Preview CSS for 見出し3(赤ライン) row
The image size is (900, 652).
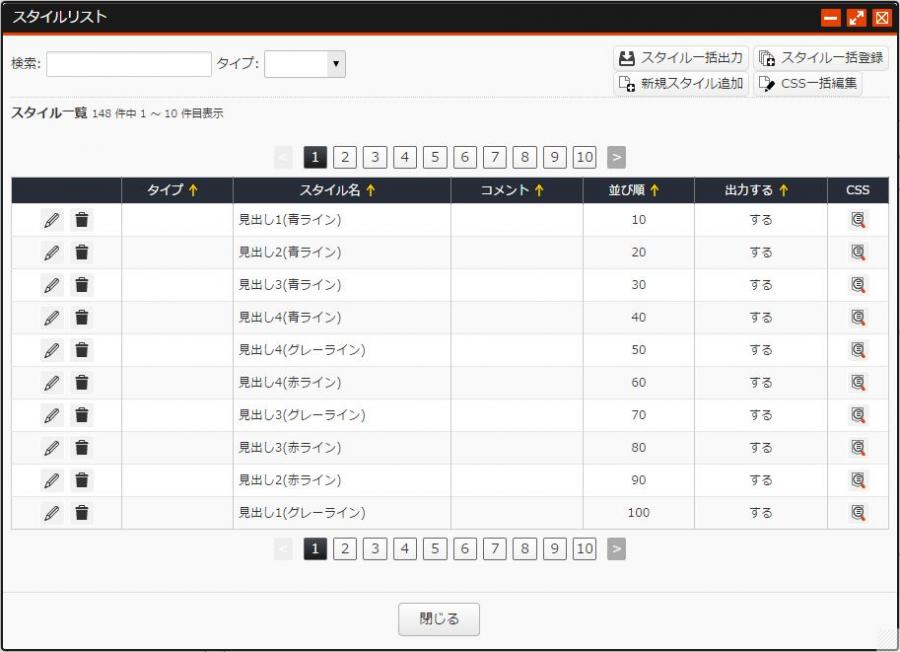[858, 448]
